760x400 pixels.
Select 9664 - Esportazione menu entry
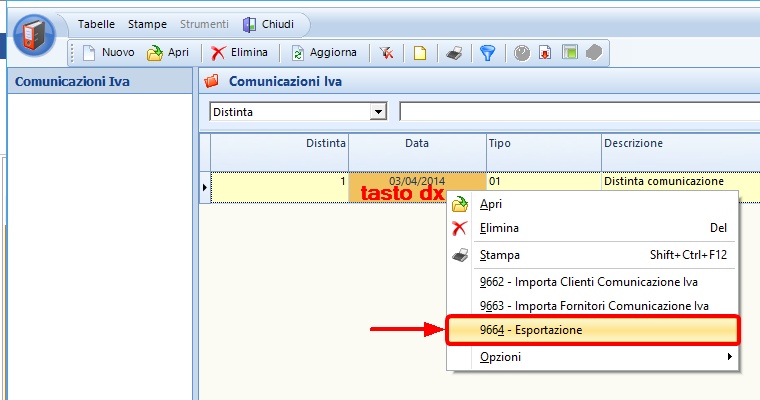[x=592, y=330]
